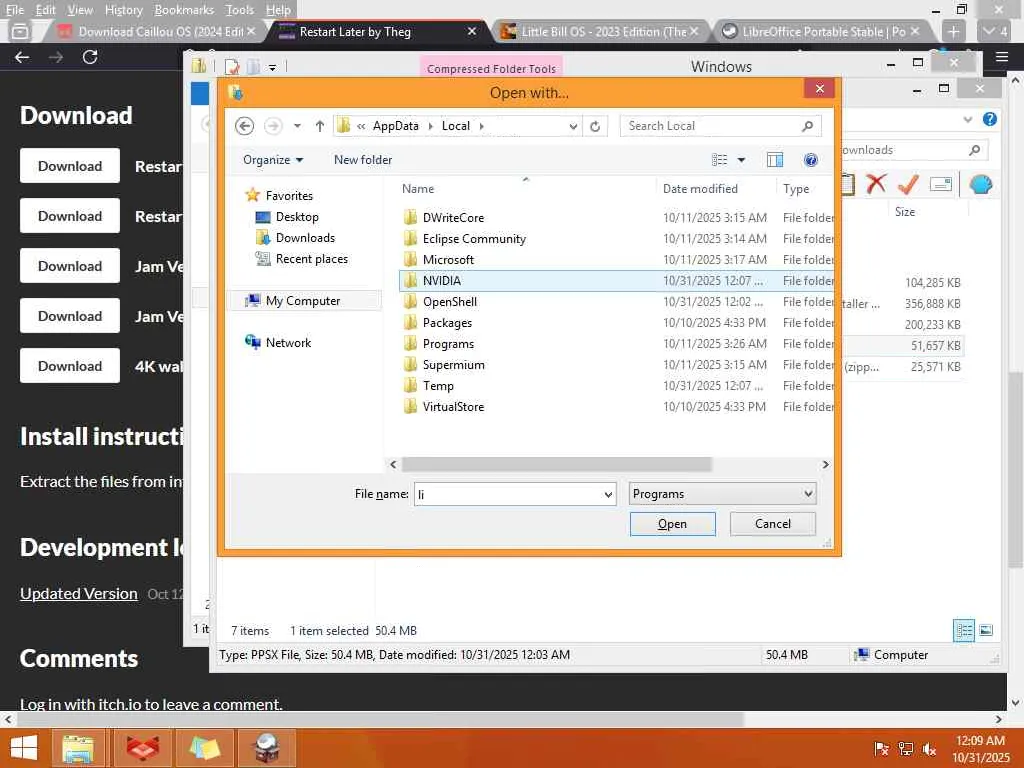The width and height of the screenshot is (1024, 768).
Task: Open File Explorer from the taskbar
Action: (78, 748)
